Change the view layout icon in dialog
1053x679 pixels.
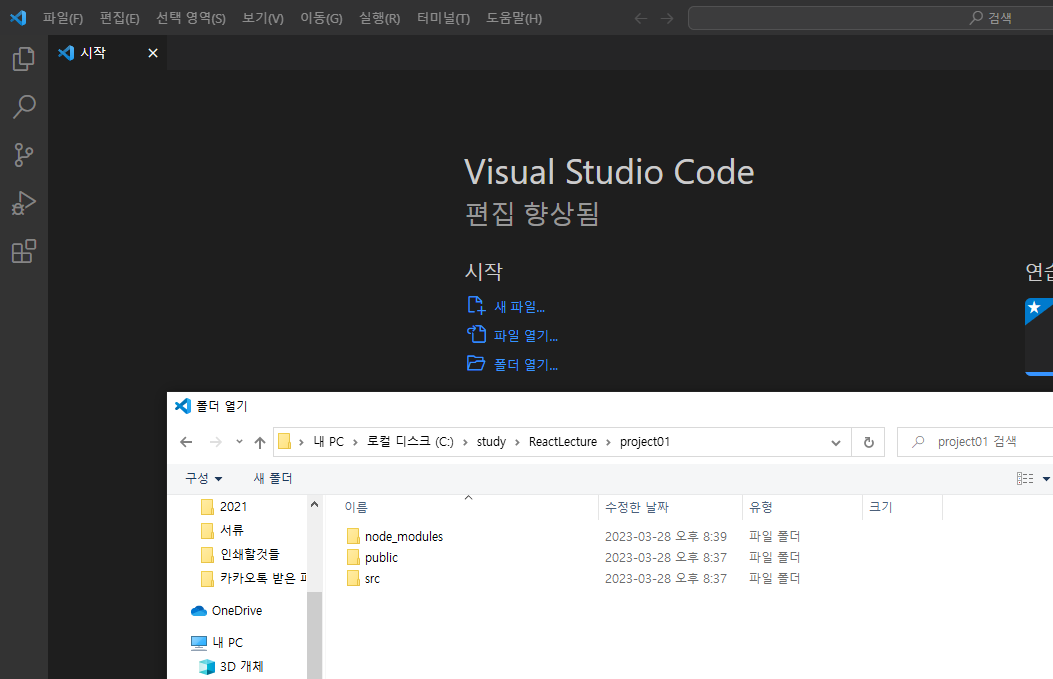pyautogui.click(x=1025, y=478)
